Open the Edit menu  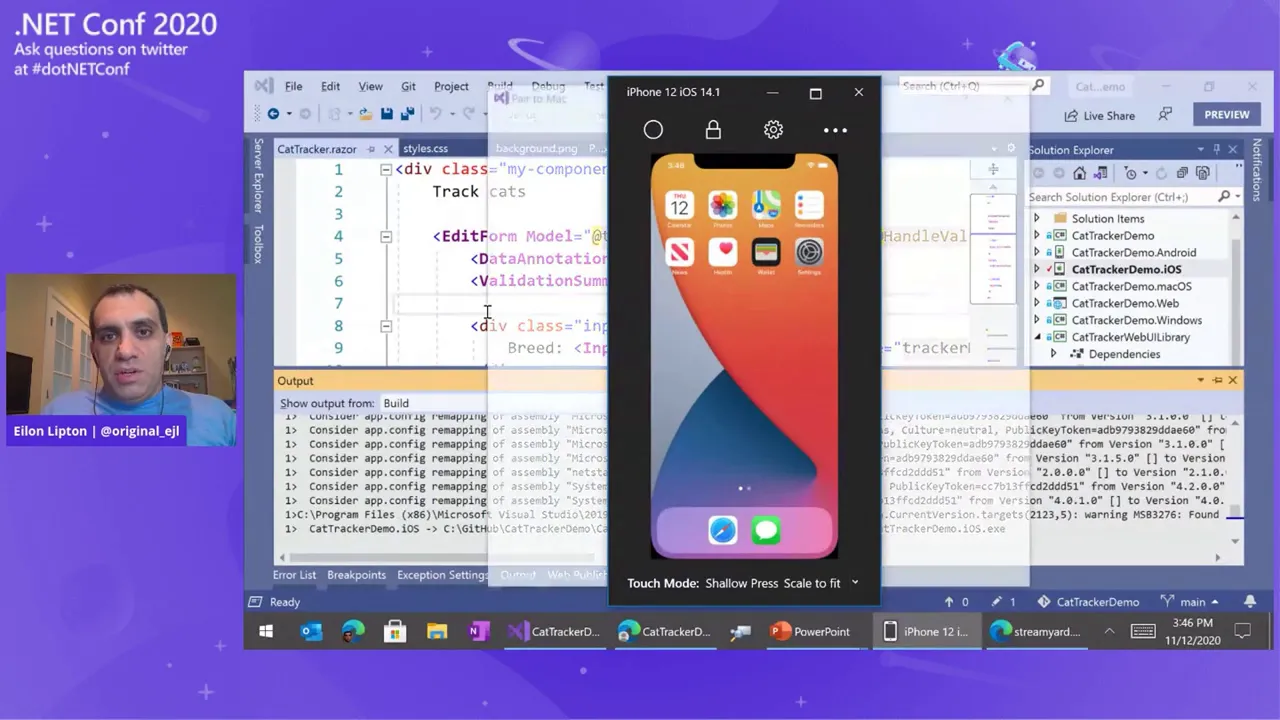tap(330, 86)
